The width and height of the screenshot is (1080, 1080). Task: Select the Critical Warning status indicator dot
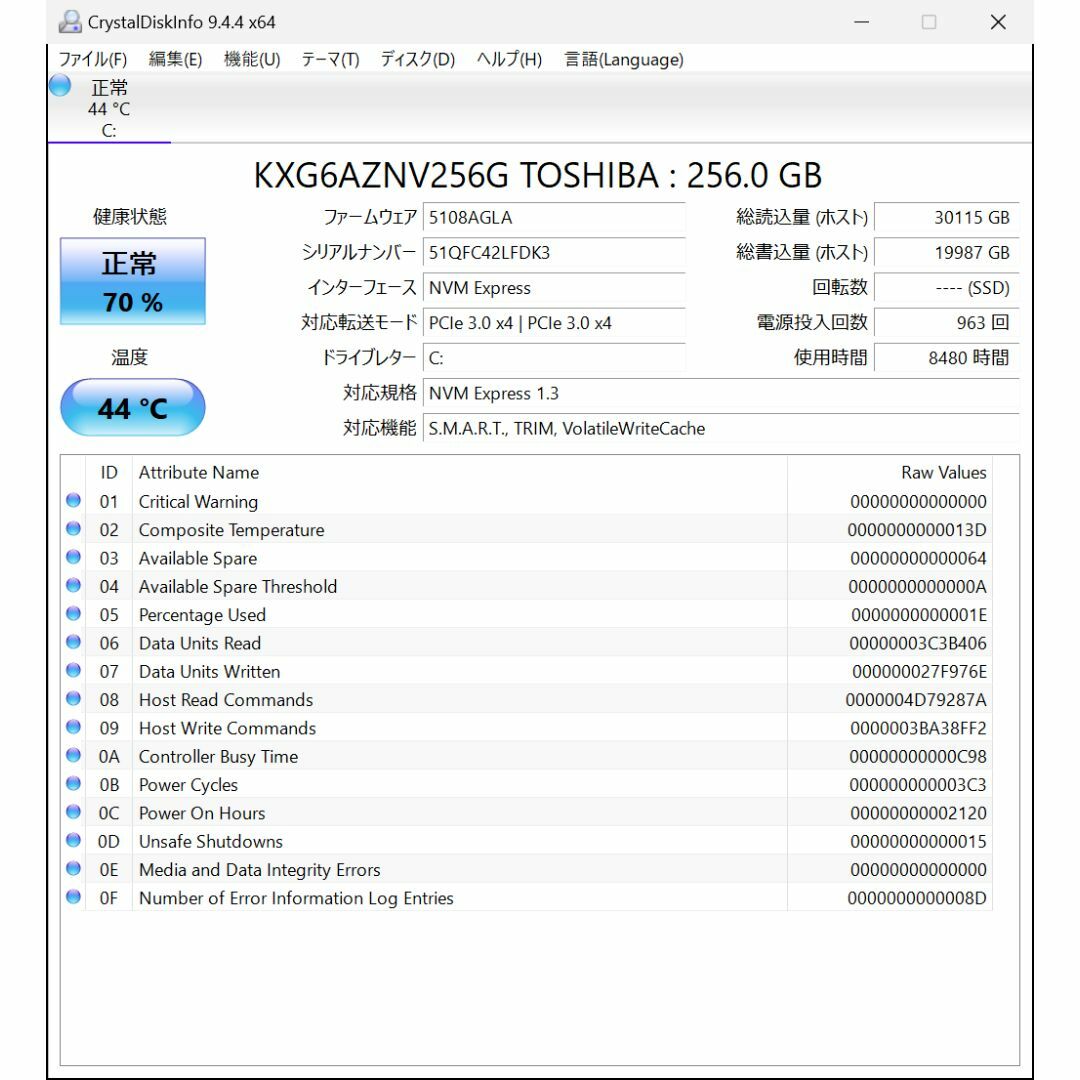[74, 501]
